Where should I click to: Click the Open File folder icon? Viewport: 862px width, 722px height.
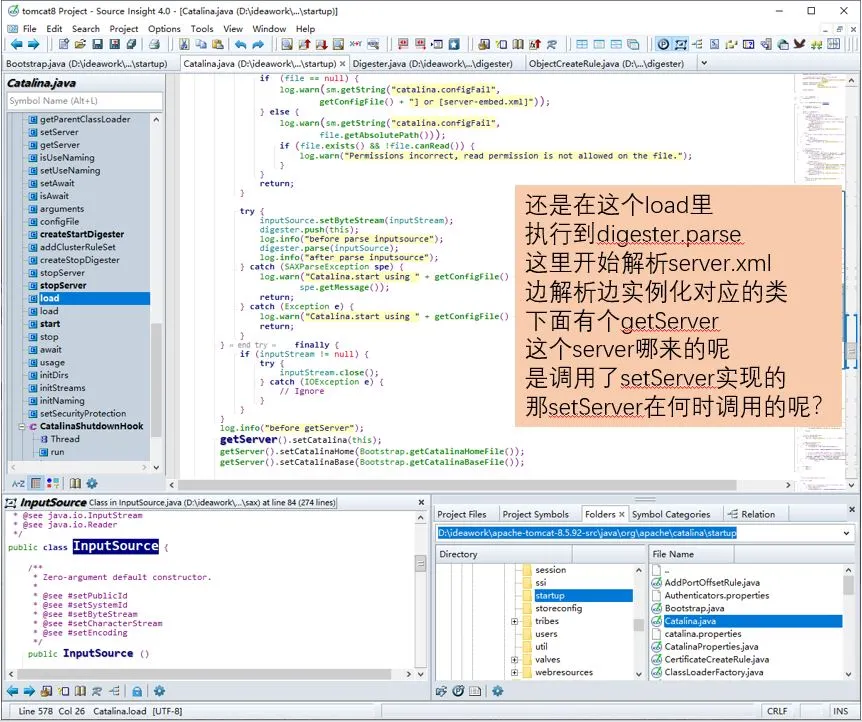pos(80,45)
